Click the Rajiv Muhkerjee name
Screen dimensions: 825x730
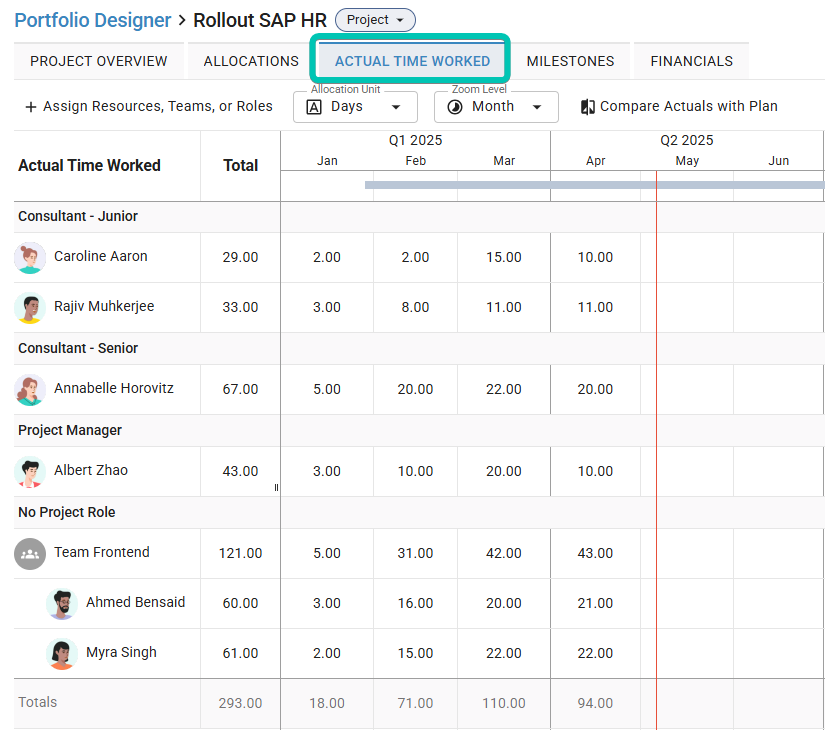click(104, 306)
